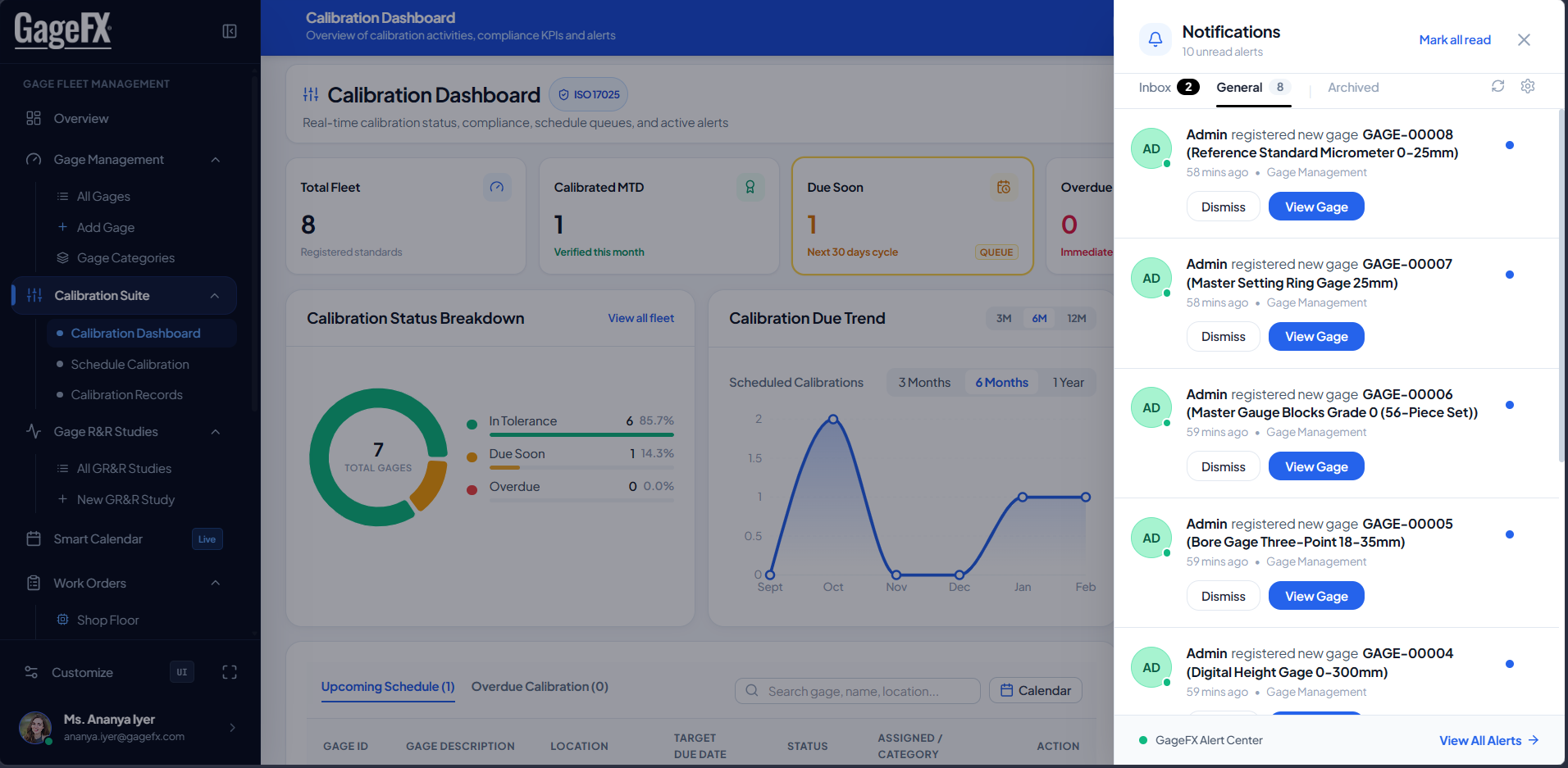The image size is (1568, 768).
Task: Refresh notifications with the refresh icon
Action: pos(1498,86)
